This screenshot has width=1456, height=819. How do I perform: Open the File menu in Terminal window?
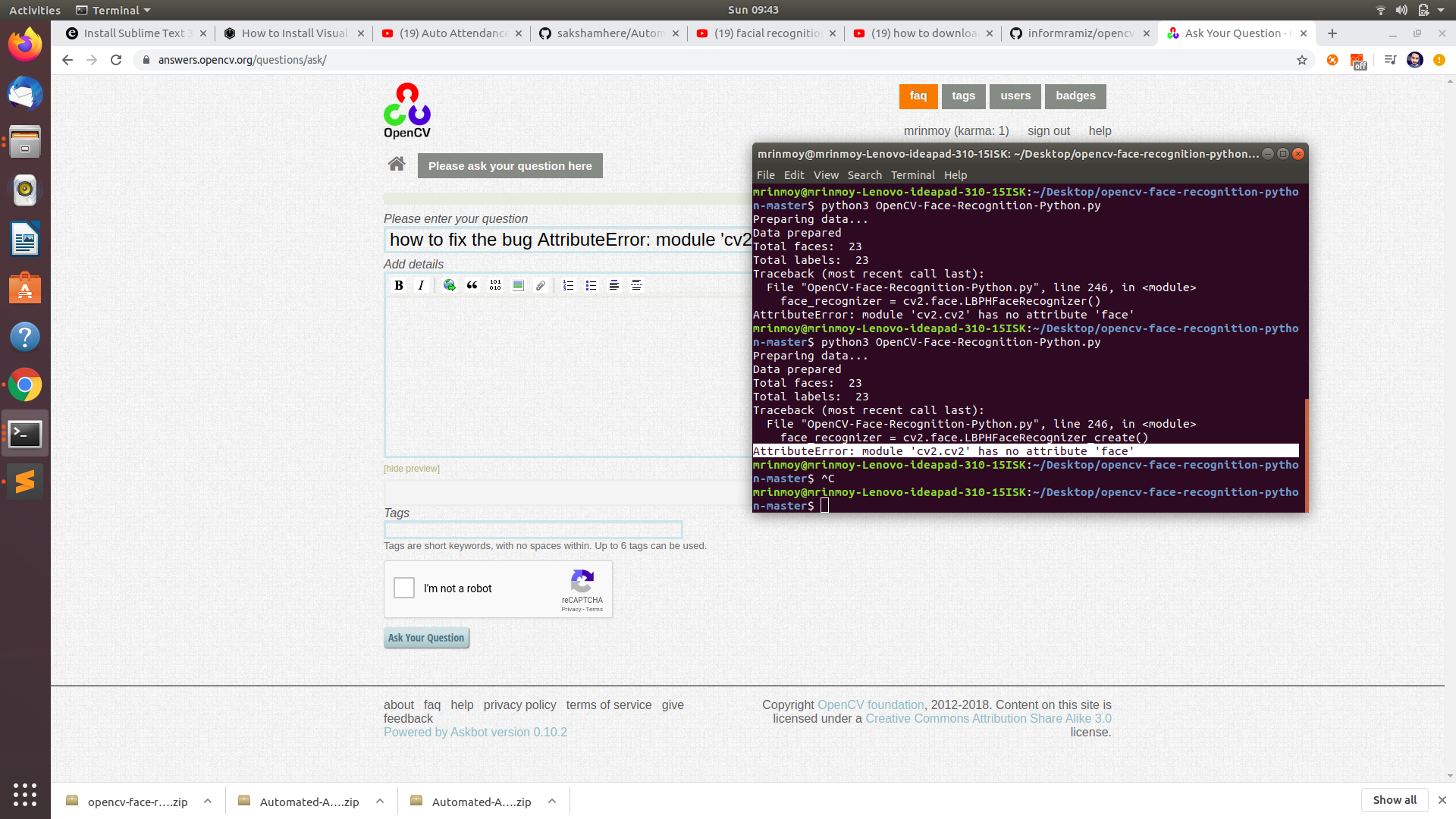tap(765, 175)
